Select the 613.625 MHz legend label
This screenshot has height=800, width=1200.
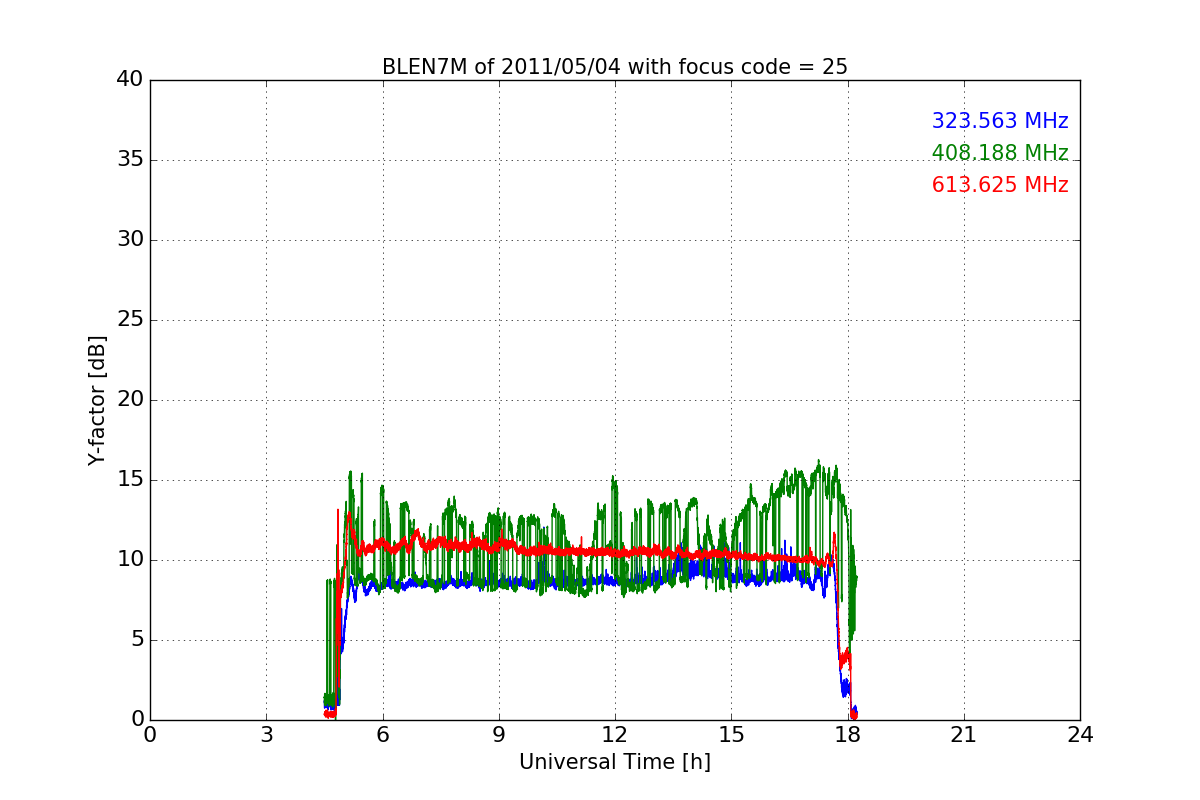point(1000,185)
